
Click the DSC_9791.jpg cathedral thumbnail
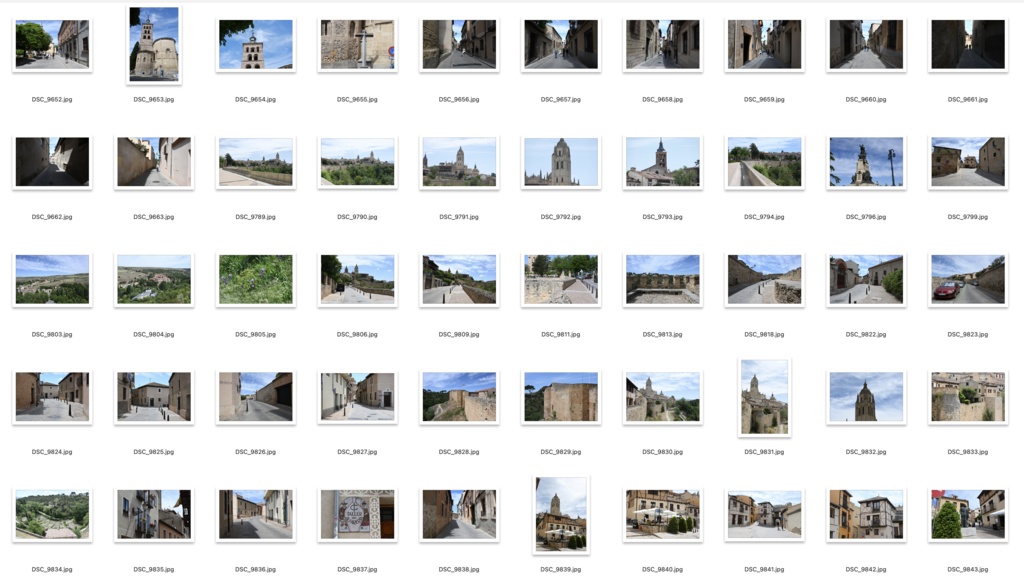[x=459, y=162]
